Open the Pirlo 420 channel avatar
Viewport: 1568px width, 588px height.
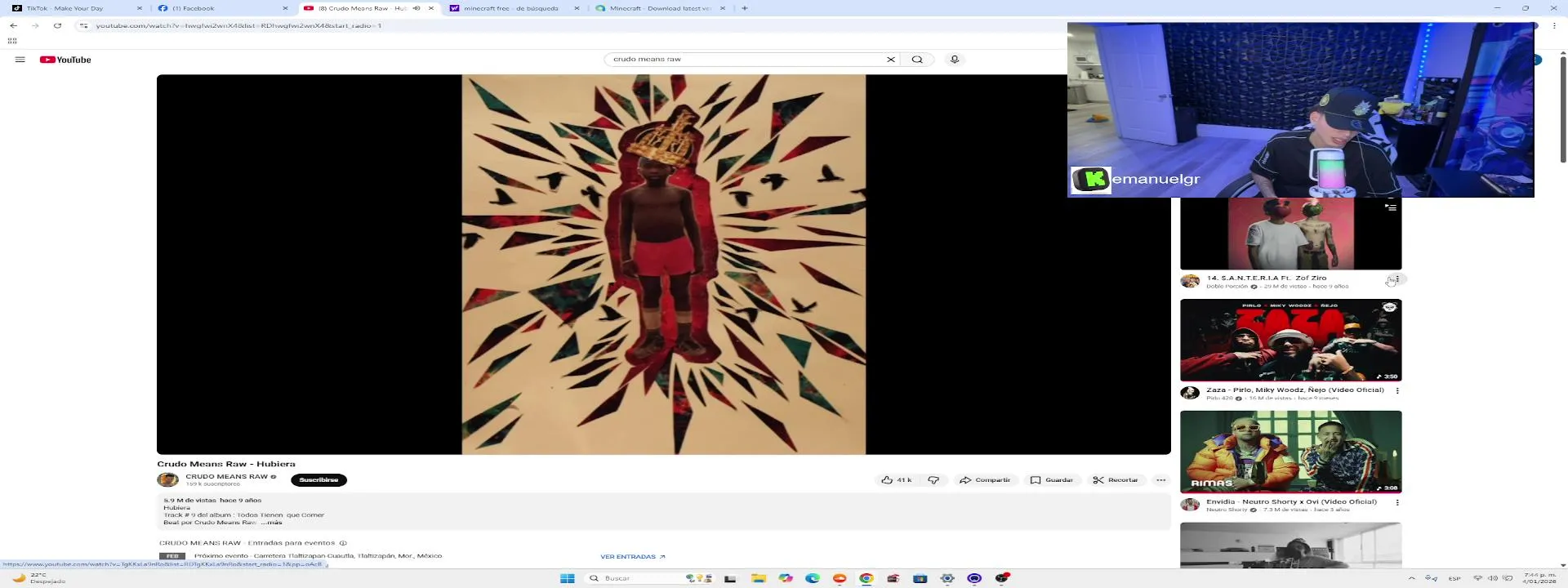click(x=1190, y=393)
